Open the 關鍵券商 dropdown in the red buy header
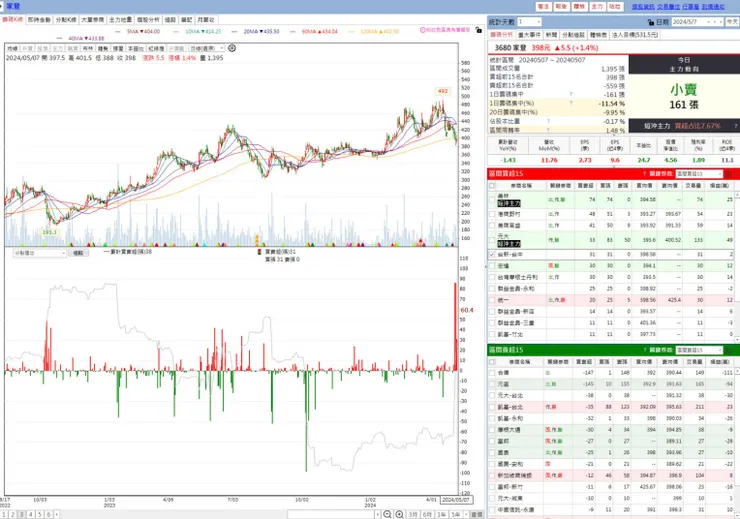This screenshot has width=740, height=519. tap(698, 174)
